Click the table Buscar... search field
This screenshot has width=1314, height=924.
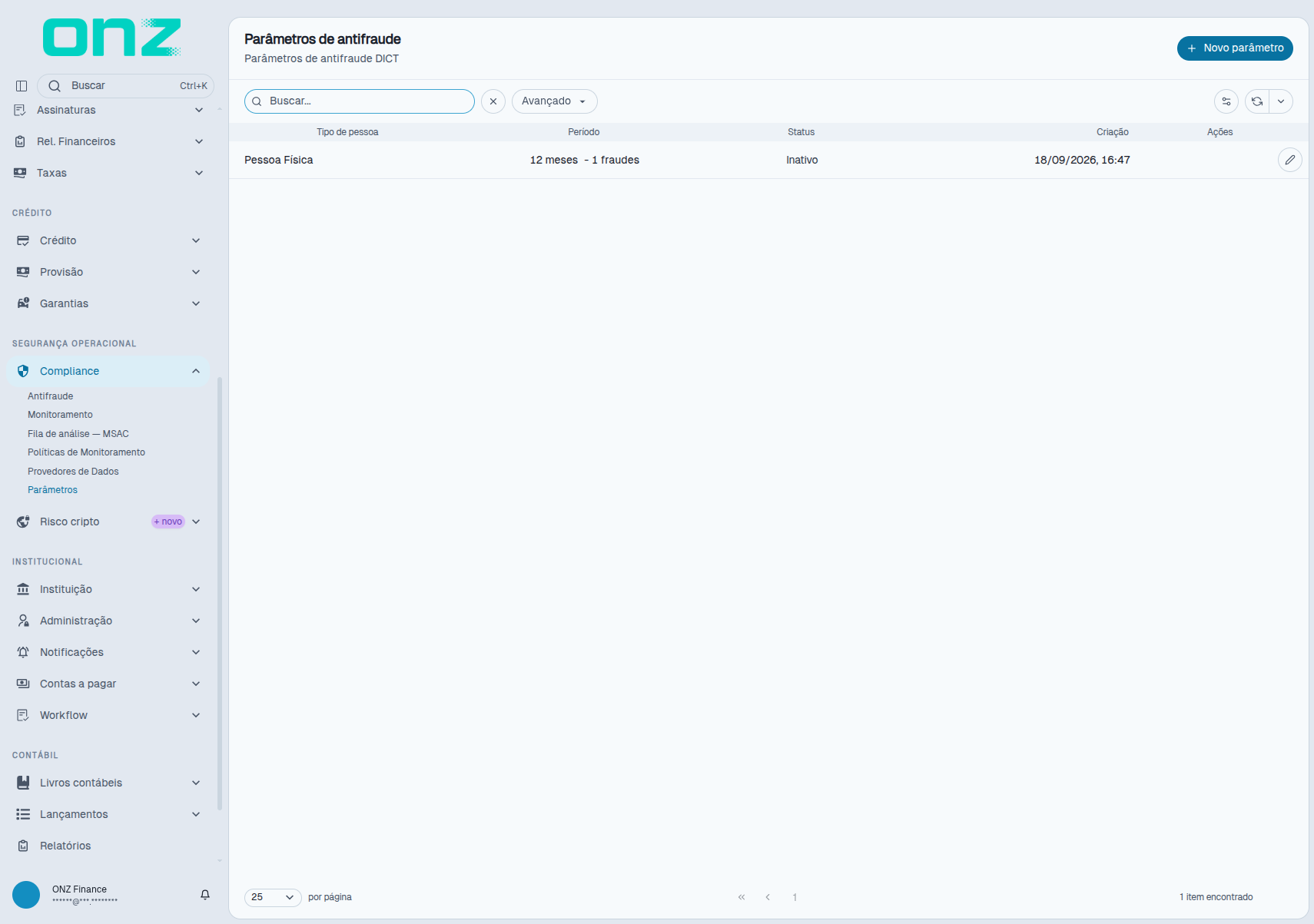point(360,101)
